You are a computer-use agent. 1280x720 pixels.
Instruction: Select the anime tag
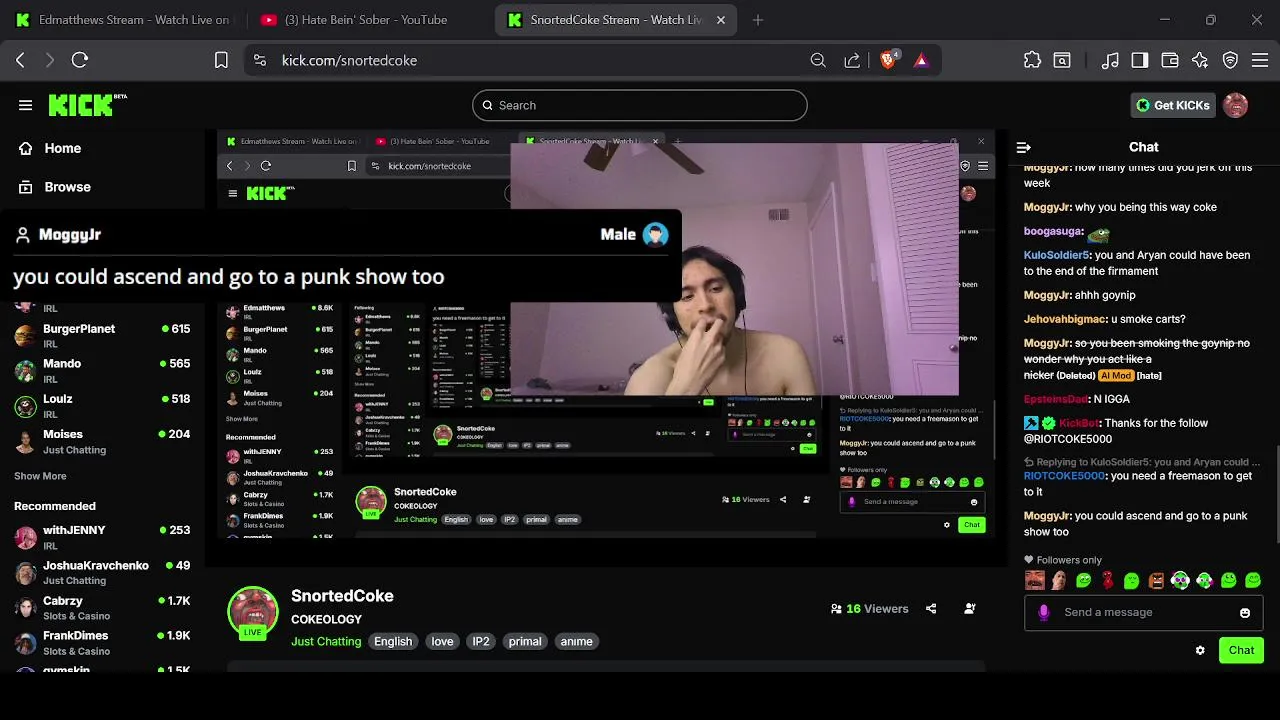[x=576, y=641]
